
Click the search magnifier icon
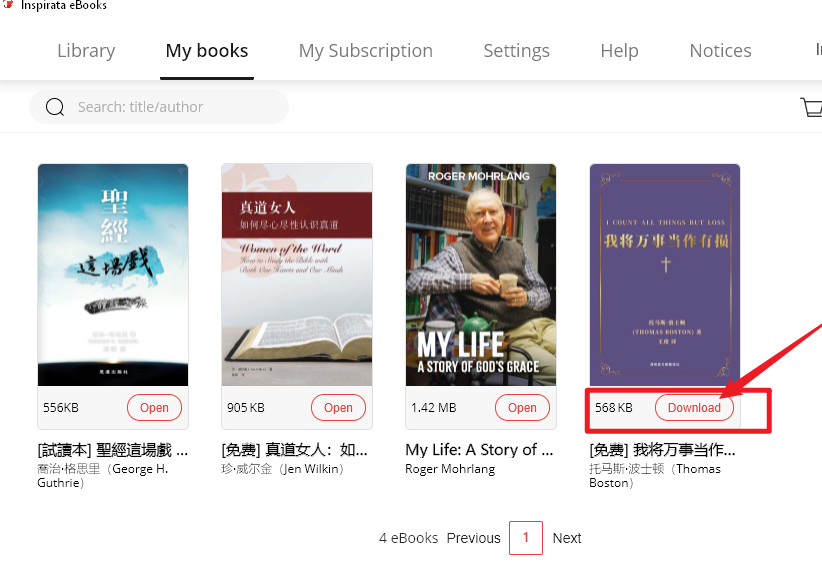(x=55, y=107)
